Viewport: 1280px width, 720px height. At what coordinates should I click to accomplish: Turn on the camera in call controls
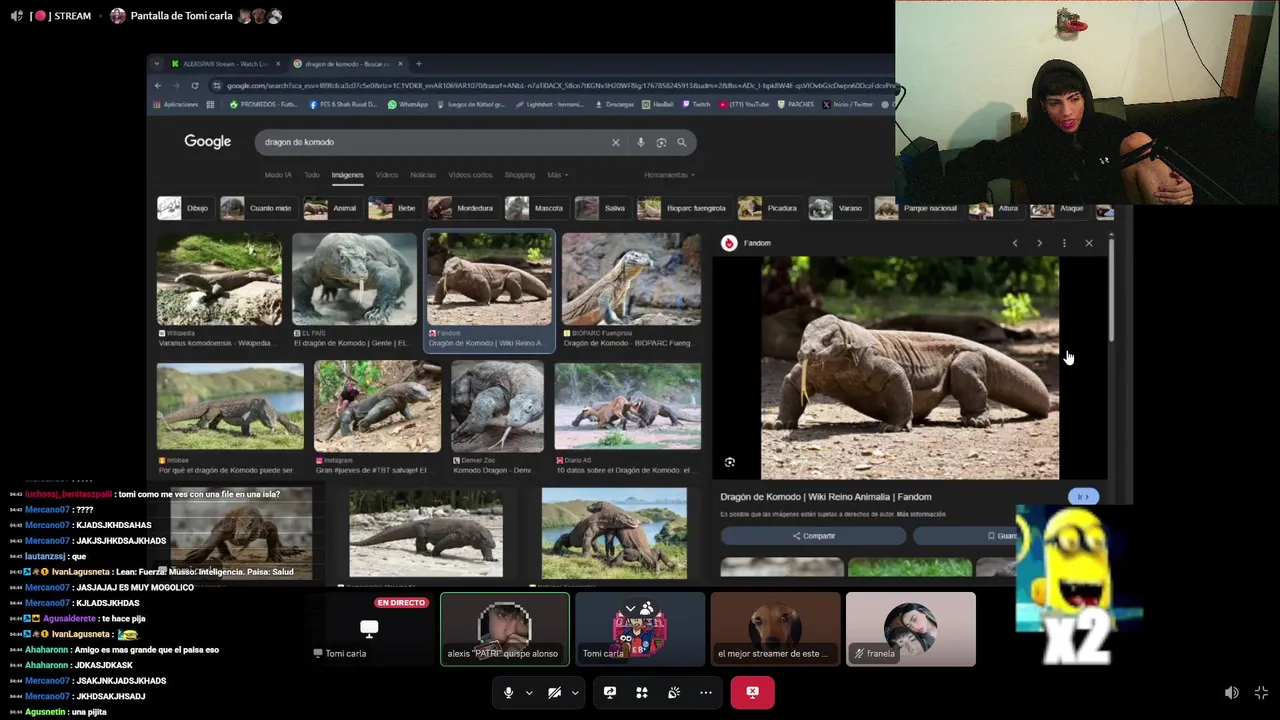[554, 692]
